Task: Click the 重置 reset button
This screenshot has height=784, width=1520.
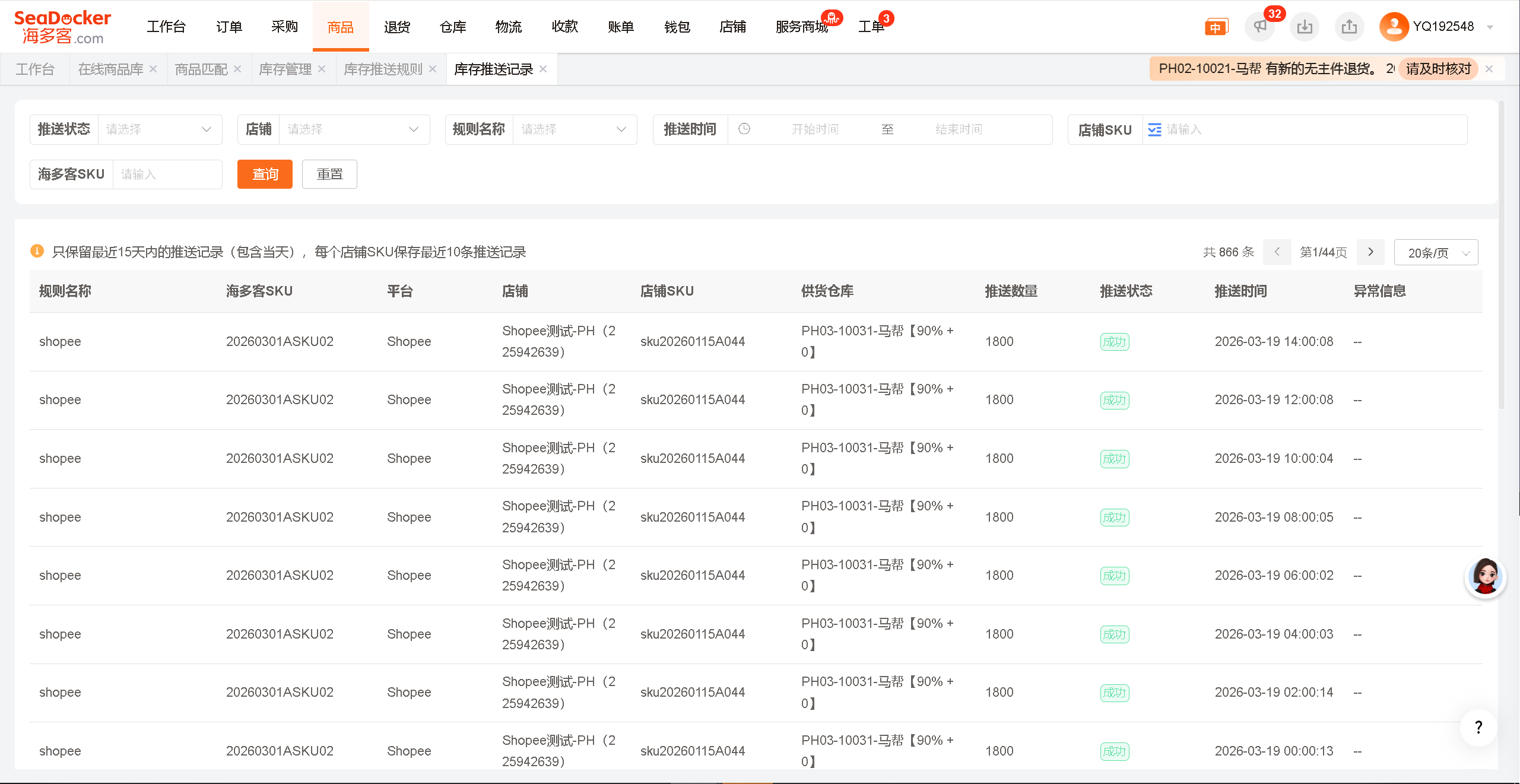Action: click(x=329, y=174)
